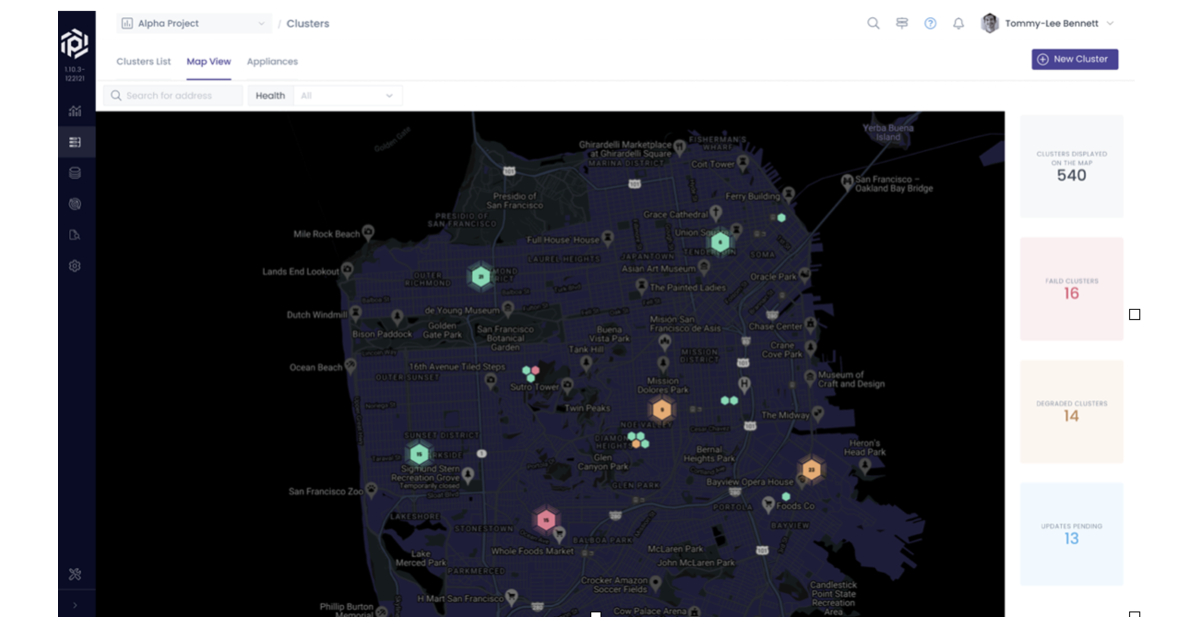Open the Alpha Project selector dropdown
Screen dimensions: 1200x627
[193, 23]
